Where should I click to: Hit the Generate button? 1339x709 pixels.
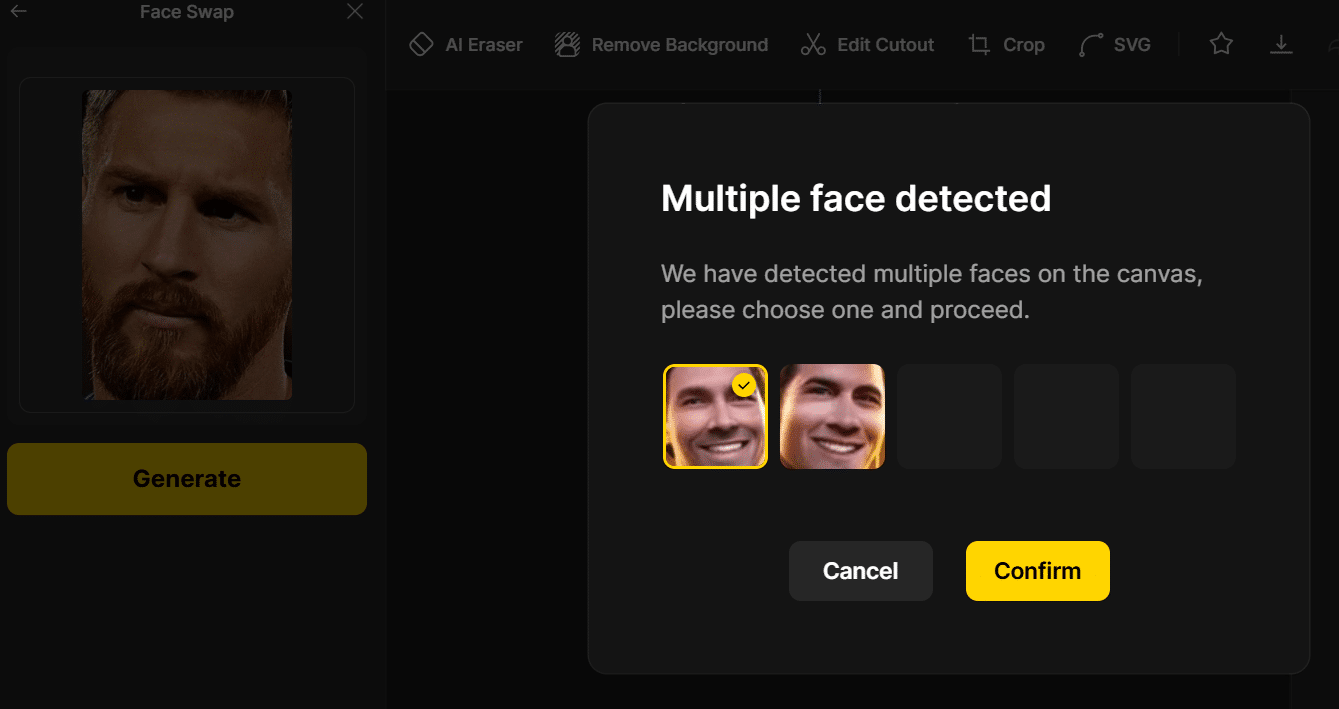(x=187, y=479)
